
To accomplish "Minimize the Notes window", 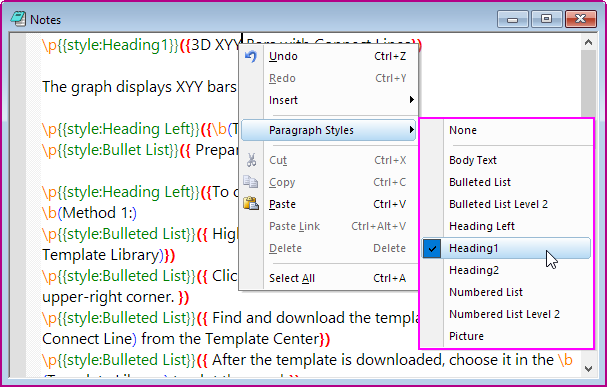I will 513,19.
